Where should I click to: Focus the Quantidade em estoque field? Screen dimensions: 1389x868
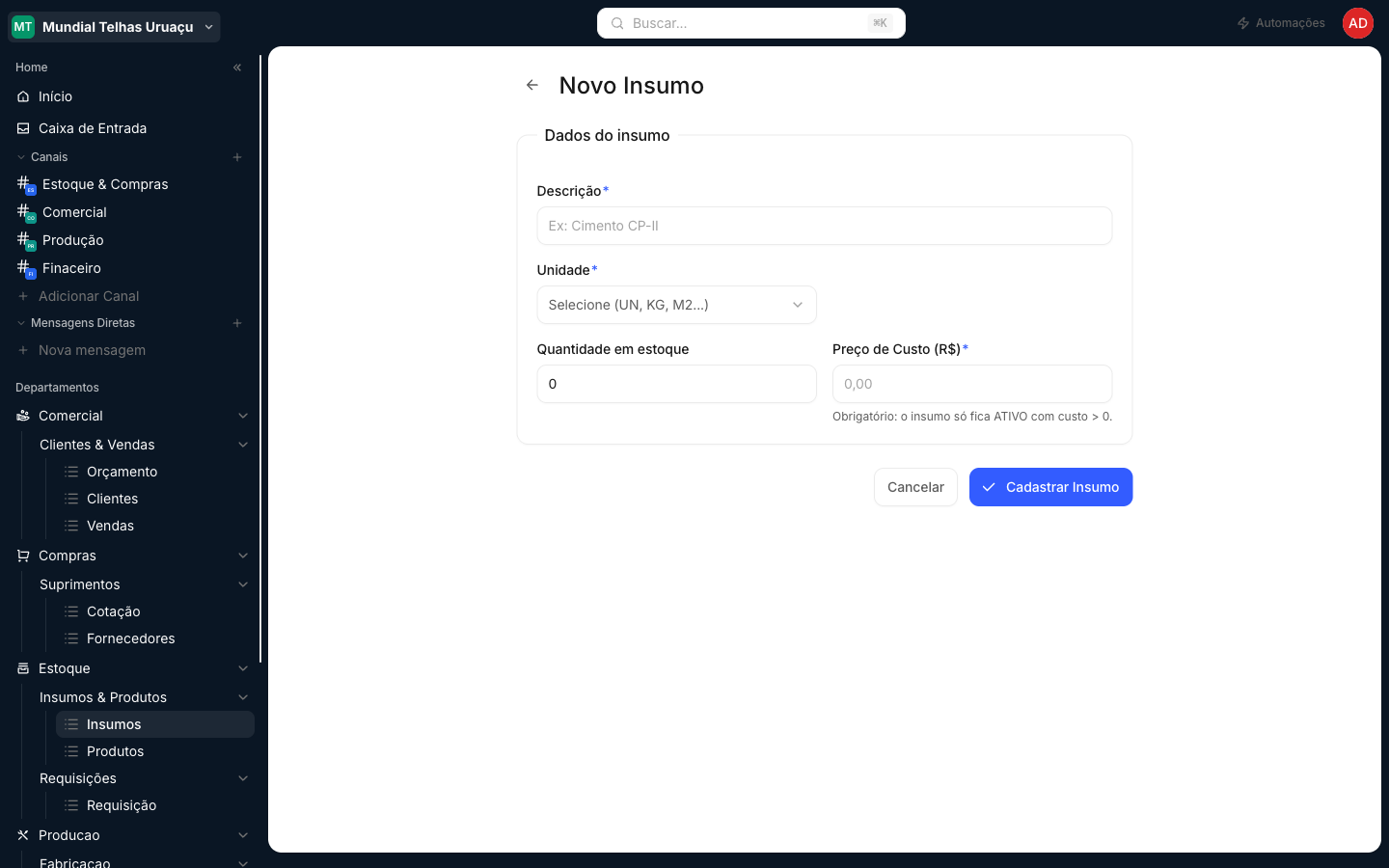(676, 384)
